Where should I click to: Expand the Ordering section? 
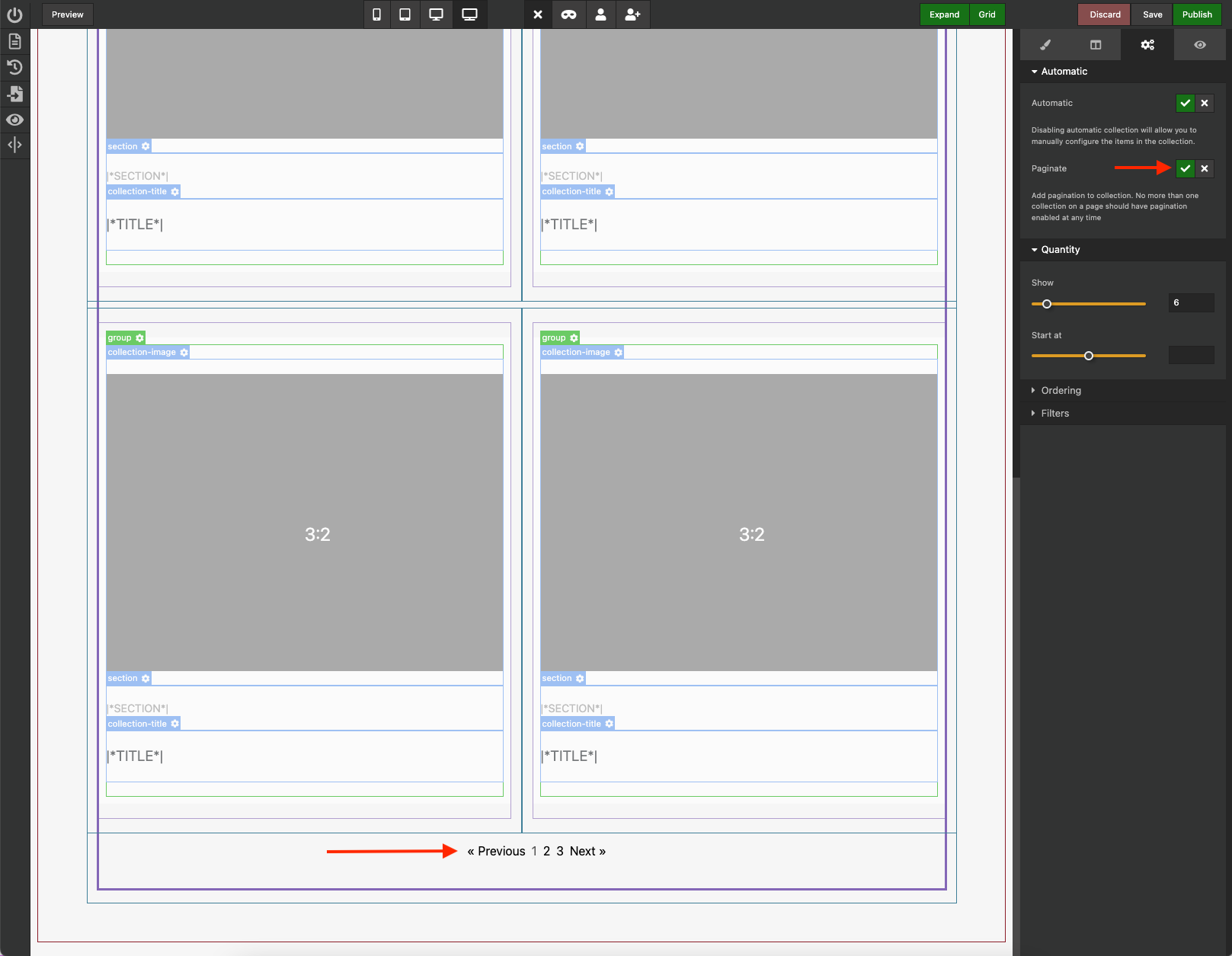pos(1061,391)
